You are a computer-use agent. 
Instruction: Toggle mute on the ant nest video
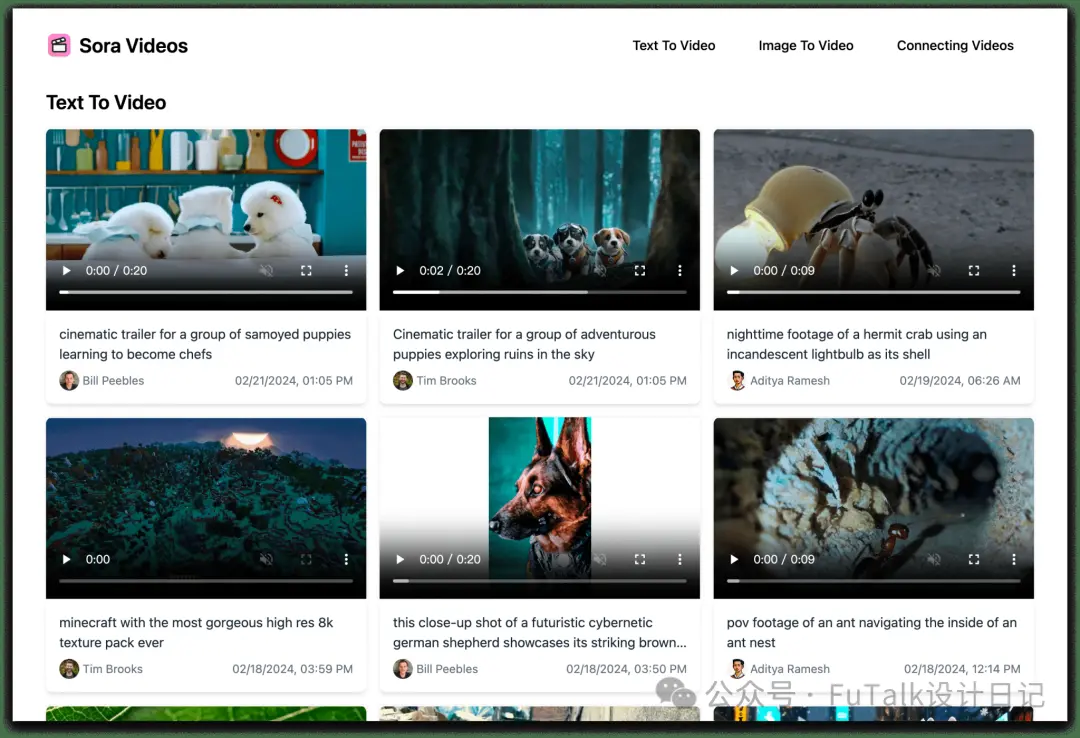[x=934, y=560]
